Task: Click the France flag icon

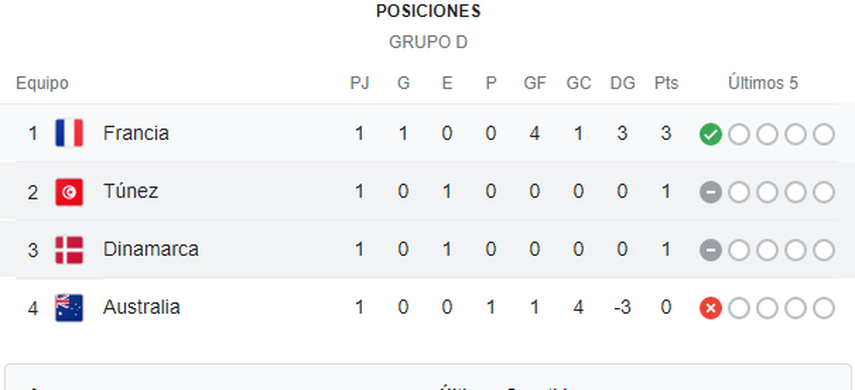Action: pyautogui.click(x=69, y=133)
